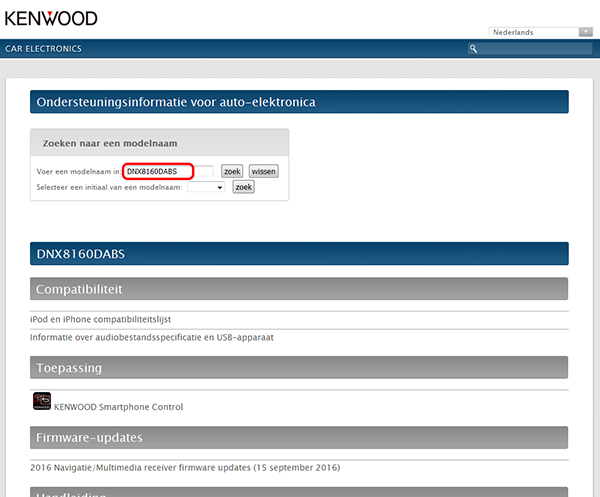Screen dimensions: 600x497
Task: Click the KENWOOD Smartphone Control app icon
Action: tap(41, 403)
